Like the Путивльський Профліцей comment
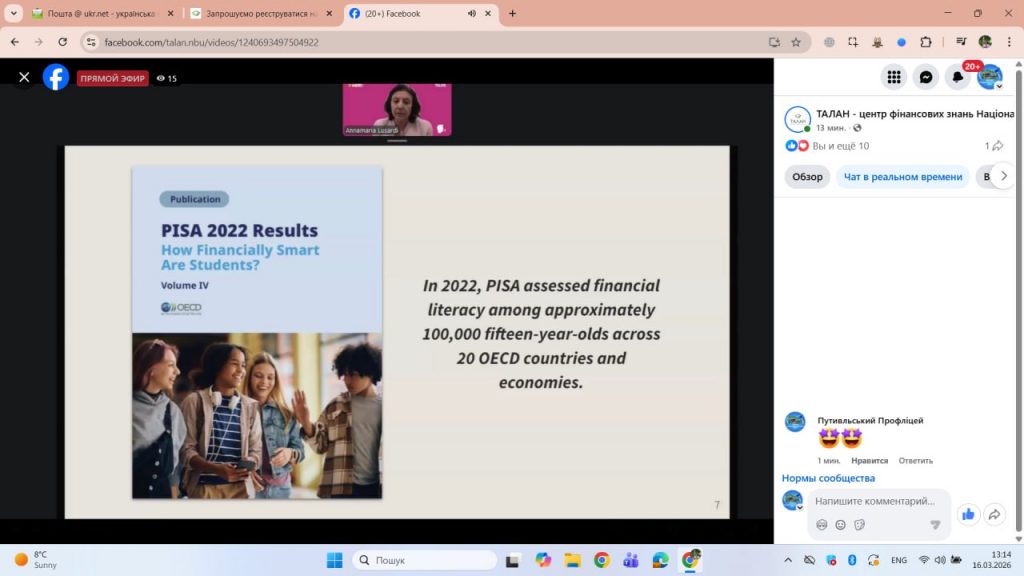This screenshot has width=1024, height=576. 869,460
